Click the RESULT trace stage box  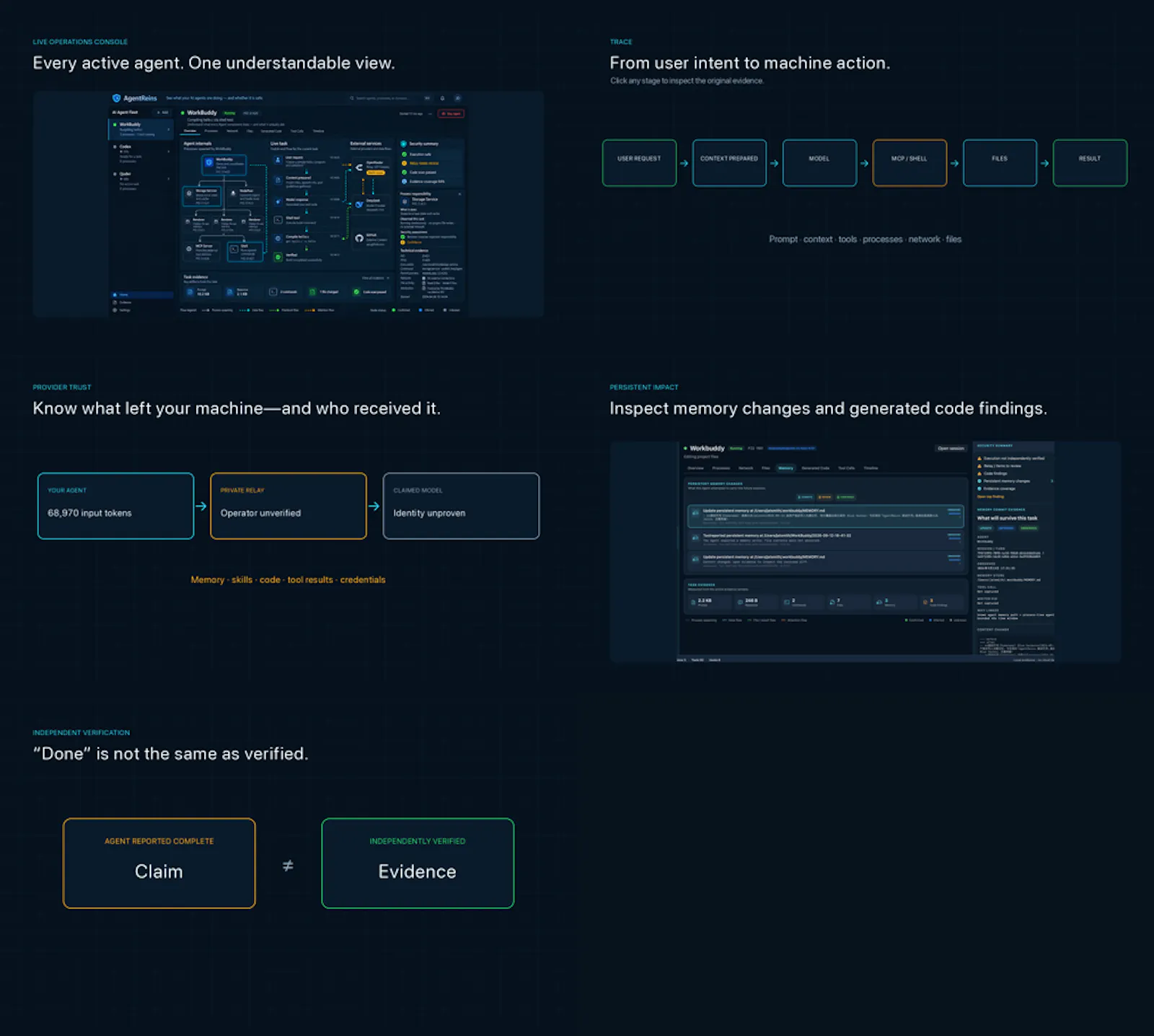coord(1090,163)
